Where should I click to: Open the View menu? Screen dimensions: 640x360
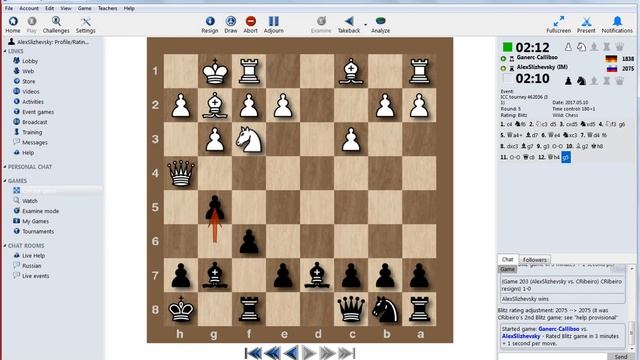[x=66, y=8]
